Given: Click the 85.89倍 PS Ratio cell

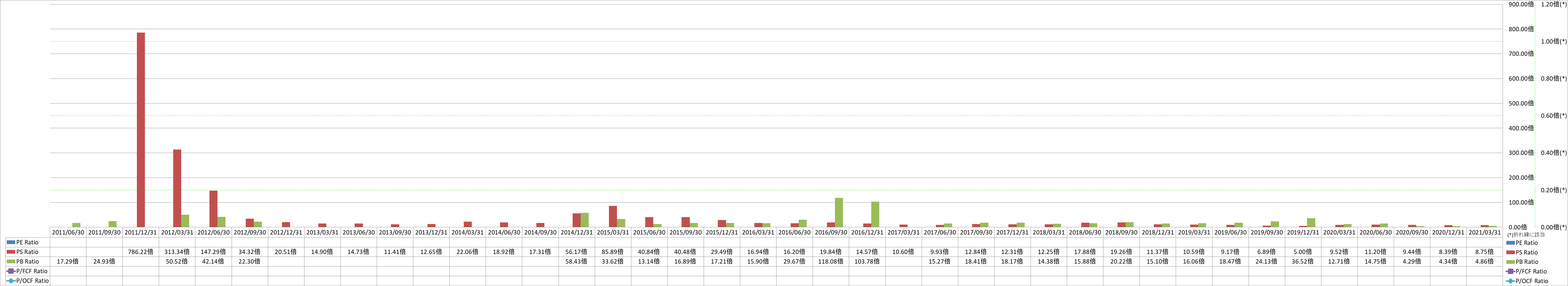Looking at the screenshot, I should 613,252.
